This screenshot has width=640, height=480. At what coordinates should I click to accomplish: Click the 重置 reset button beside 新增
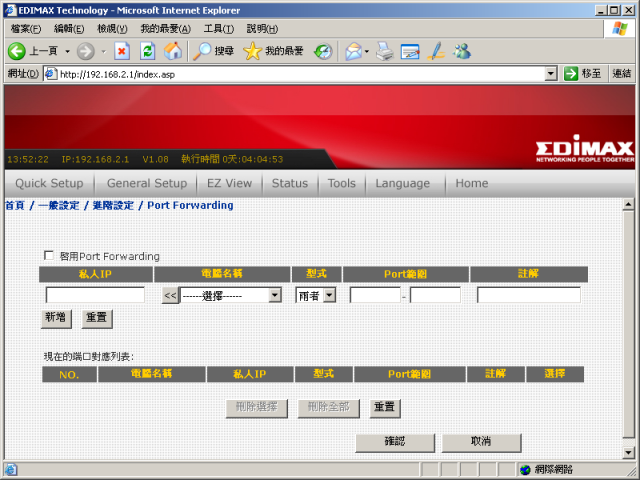pos(97,318)
